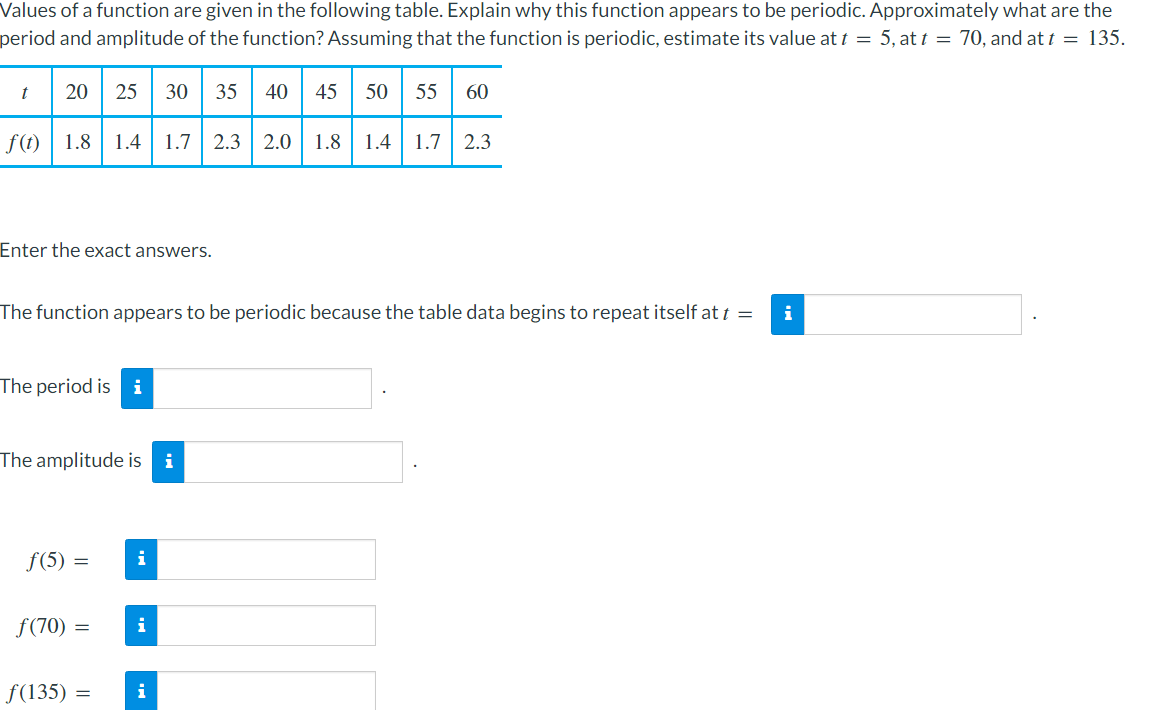Click inside the f(5) answer box

(x=265, y=559)
